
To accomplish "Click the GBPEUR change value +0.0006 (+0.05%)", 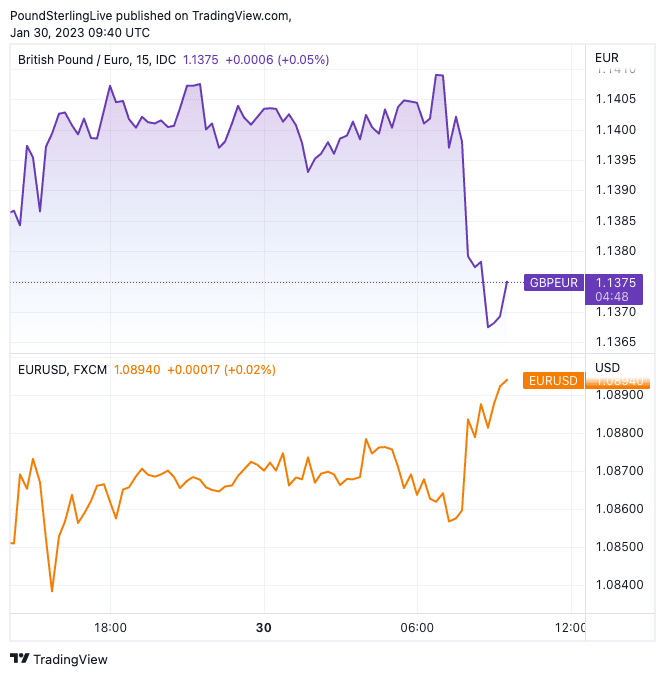I will tap(277, 60).
